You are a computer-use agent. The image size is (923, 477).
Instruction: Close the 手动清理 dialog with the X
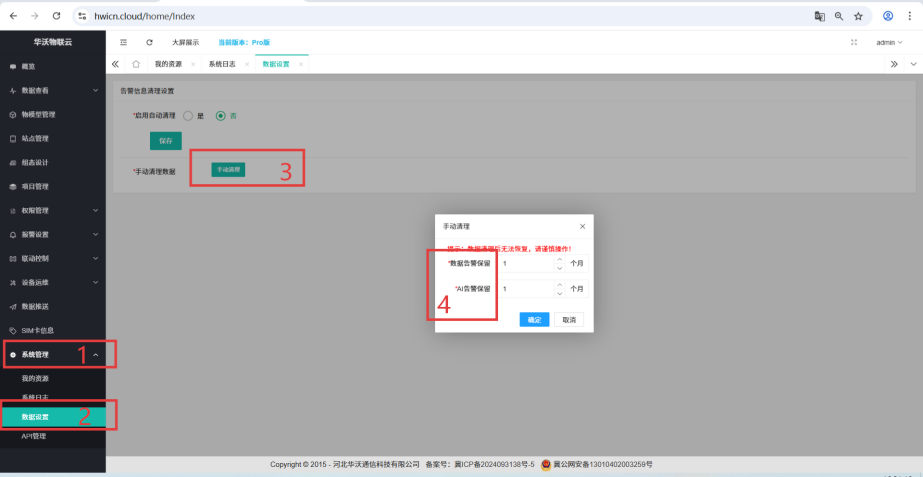click(x=582, y=227)
